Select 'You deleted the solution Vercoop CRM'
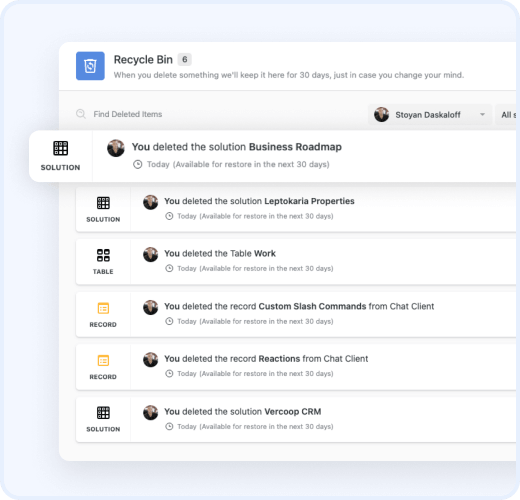This screenshot has height=500, width=520. pyautogui.click(x=242, y=412)
